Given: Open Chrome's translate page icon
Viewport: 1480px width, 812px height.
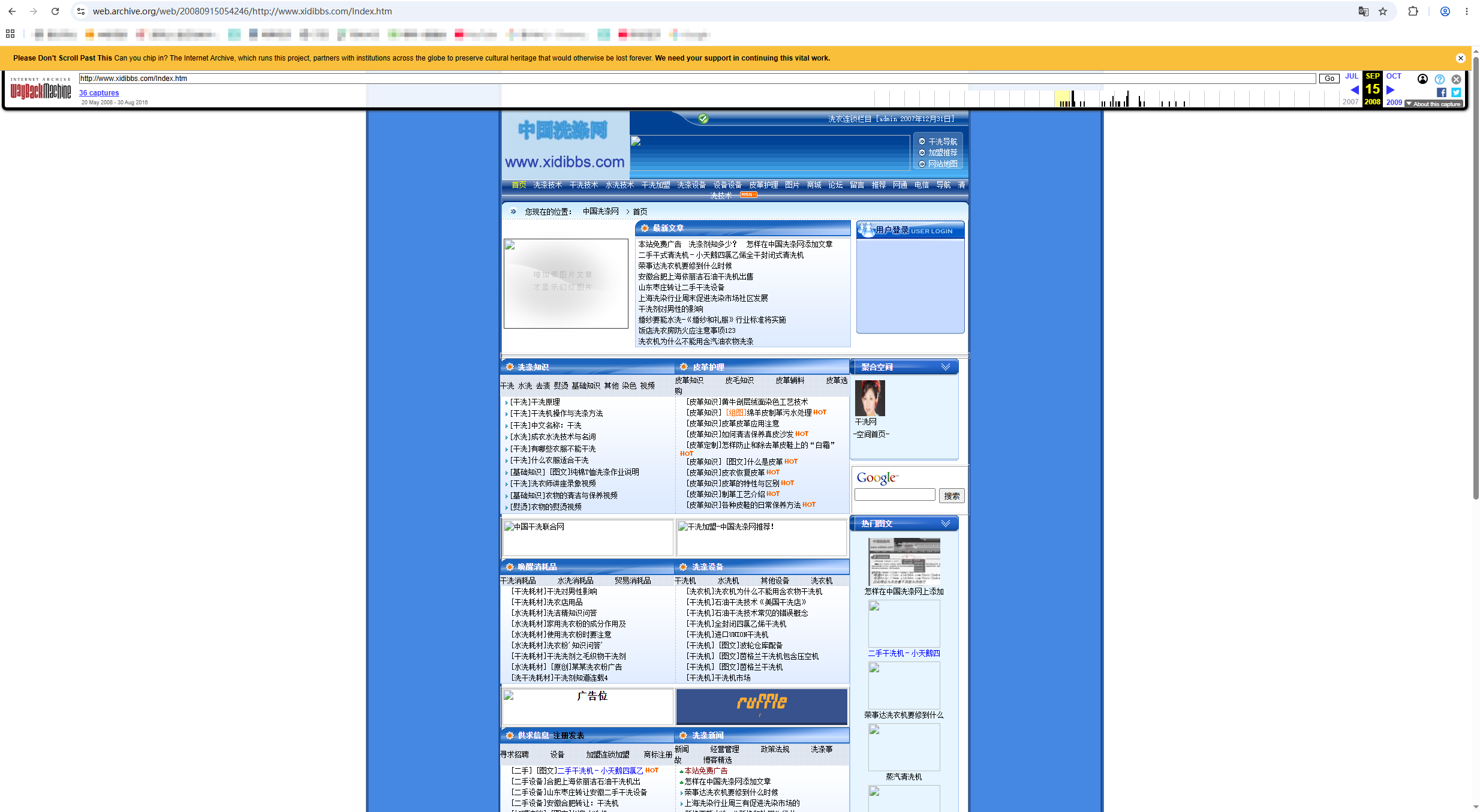Looking at the screenshot, I should 1364,11.
